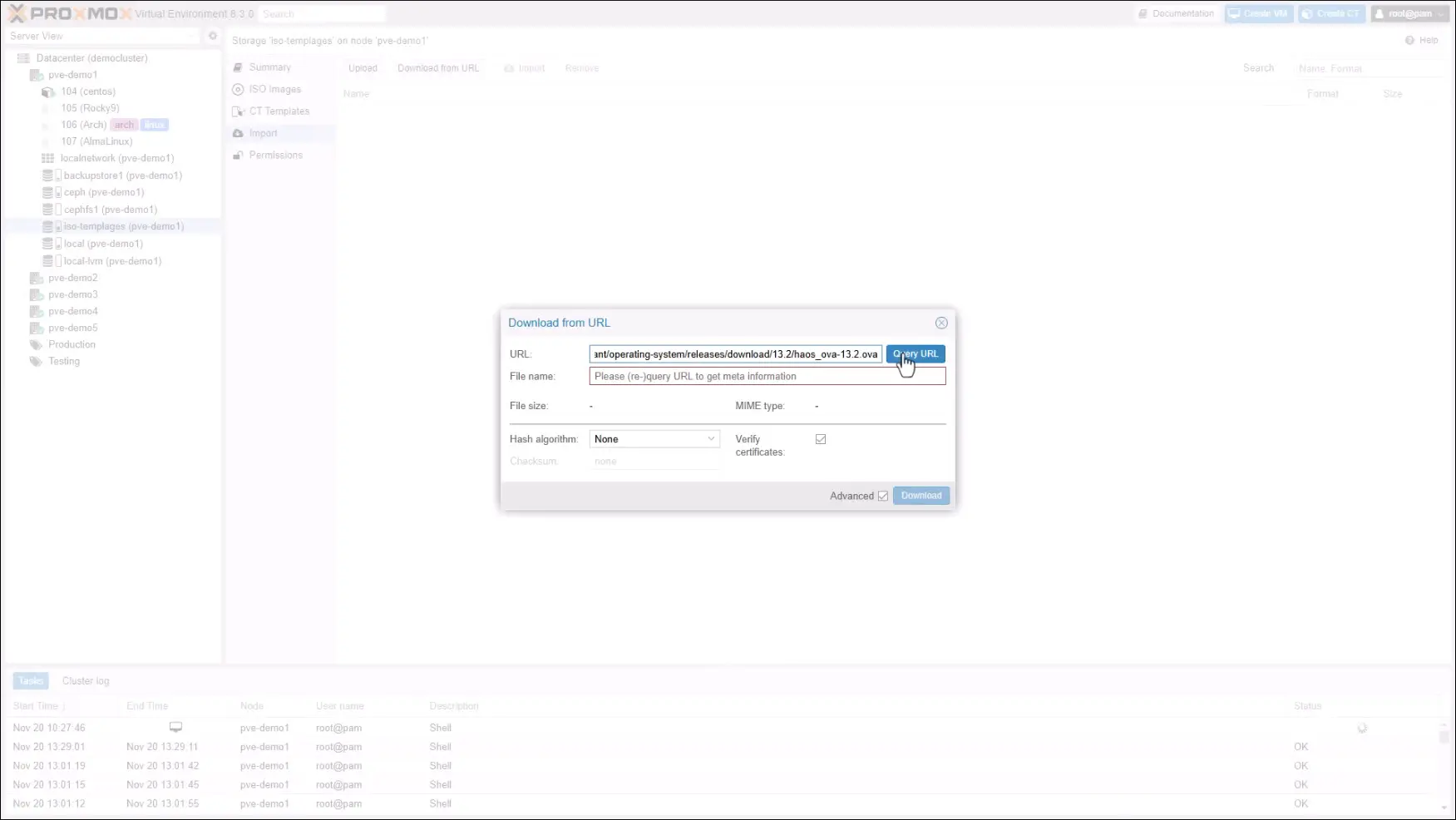This screenshot has width=1456, height=820.
Task: Switch to the Tasks tab
Action: 31,681
